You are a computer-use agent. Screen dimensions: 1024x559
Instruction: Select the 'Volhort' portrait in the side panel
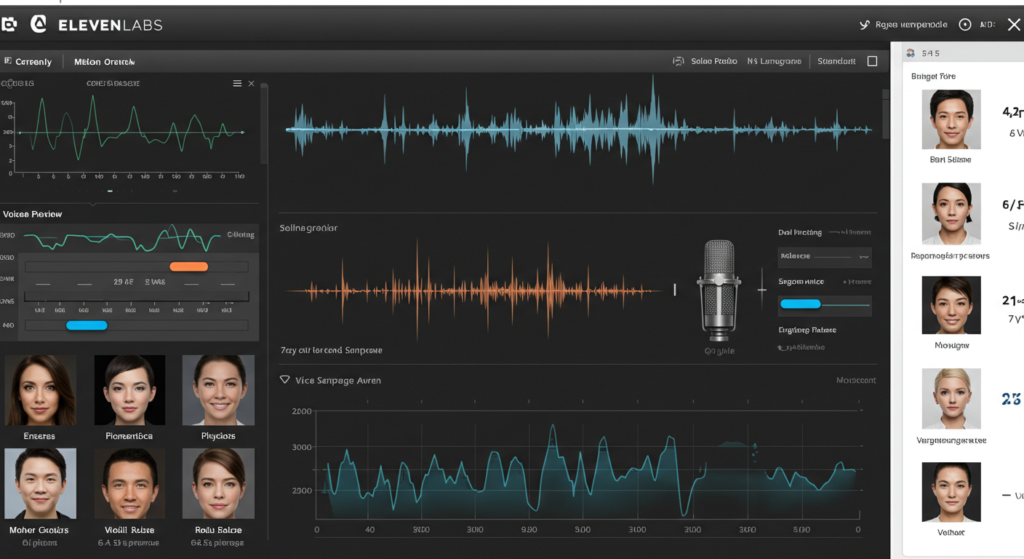[951, 492]
